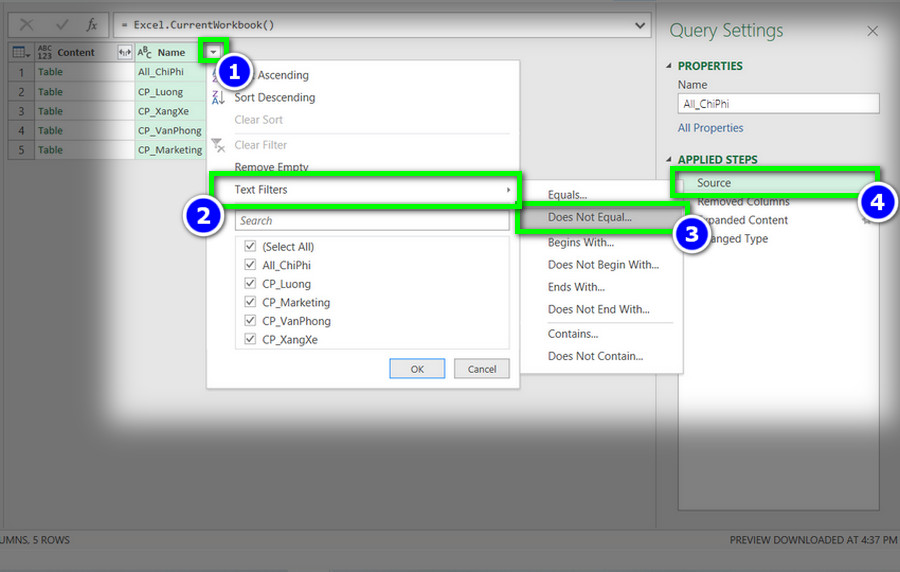Click the Search field in filter menu
This screenshot has width=900, height=572.
pos(372,221)
